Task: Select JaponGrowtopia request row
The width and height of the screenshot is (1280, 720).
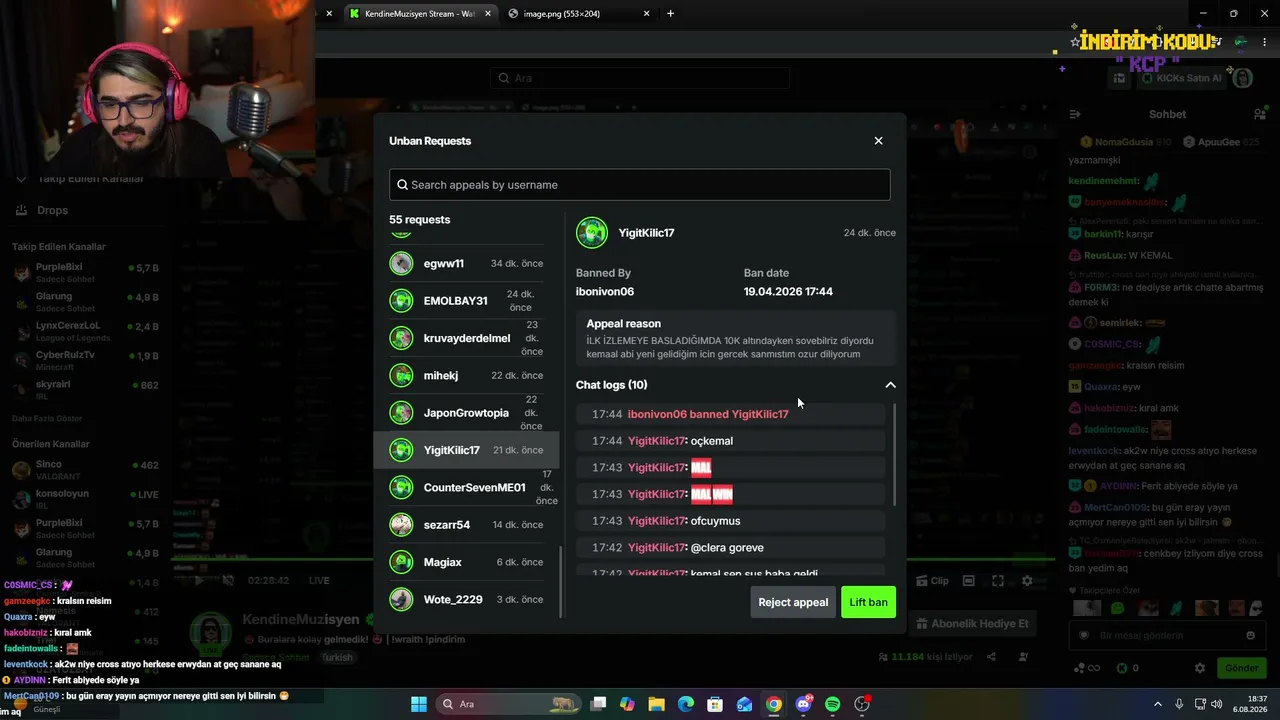Action: pos(466,413)
